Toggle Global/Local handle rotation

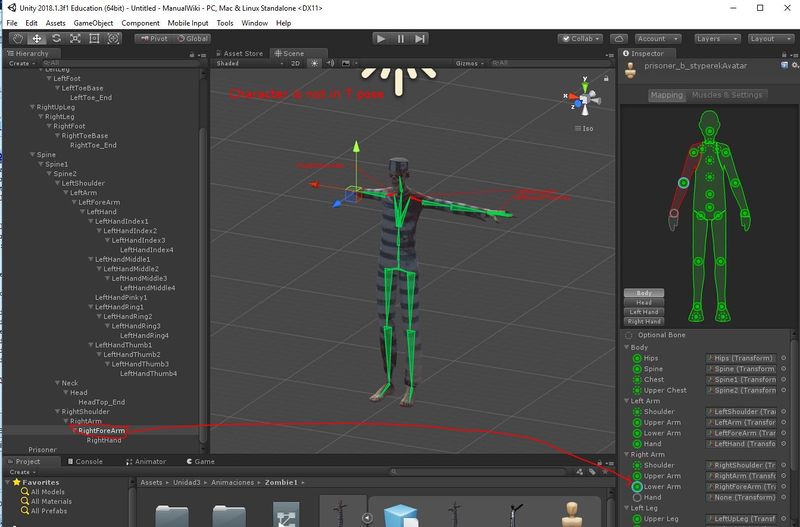pyautogui.click(x=192, y=39)
